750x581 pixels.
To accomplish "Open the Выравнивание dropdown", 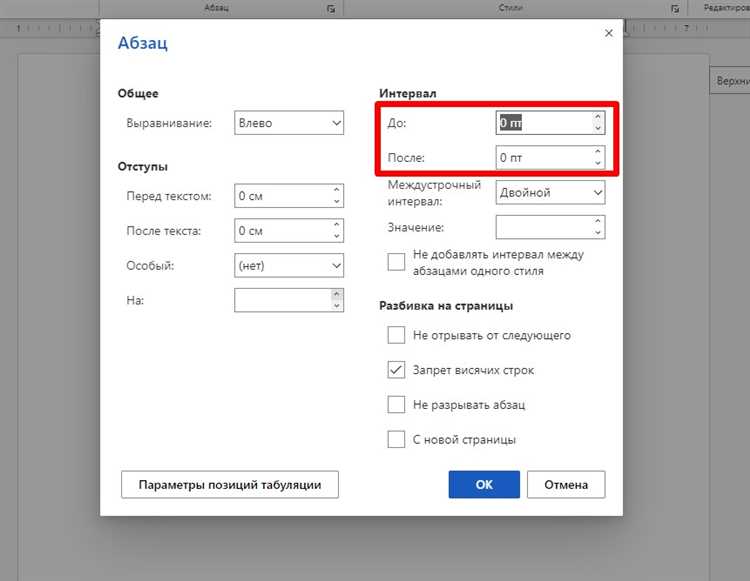I will [x=289, y=123].
